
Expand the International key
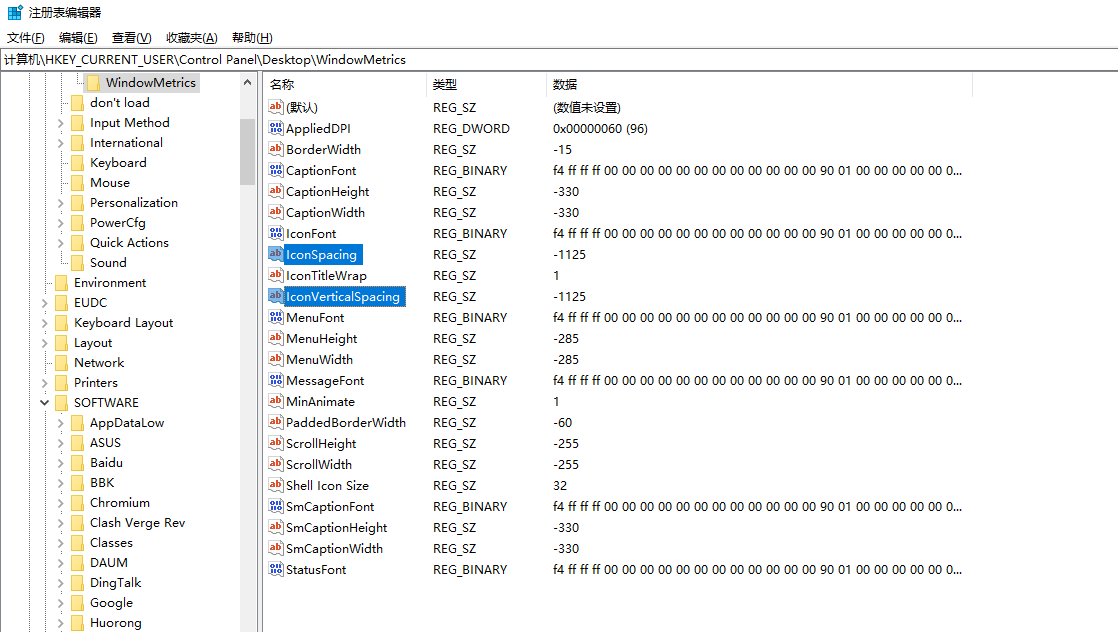[61, 143]
